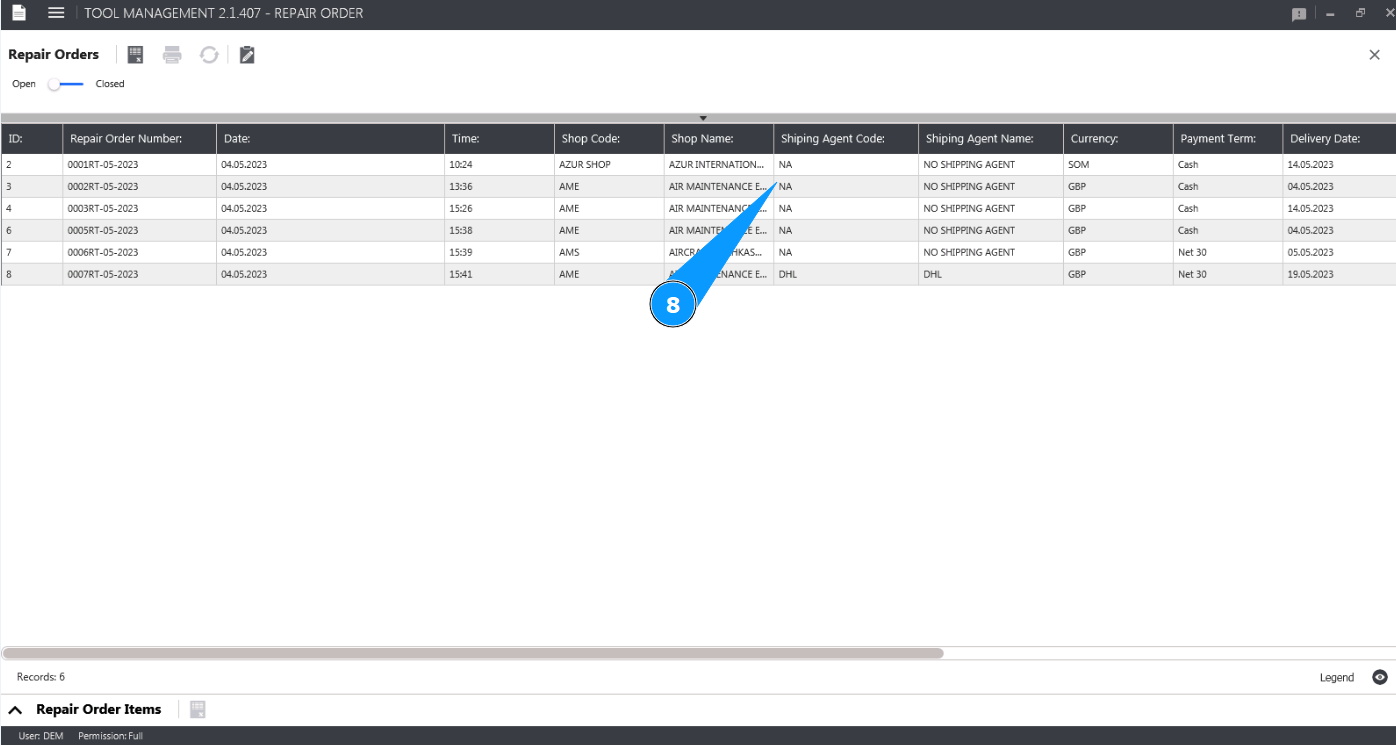Click the 15:39 time cell
This screenshot has width=1396, height=746.
coord(500,253)
